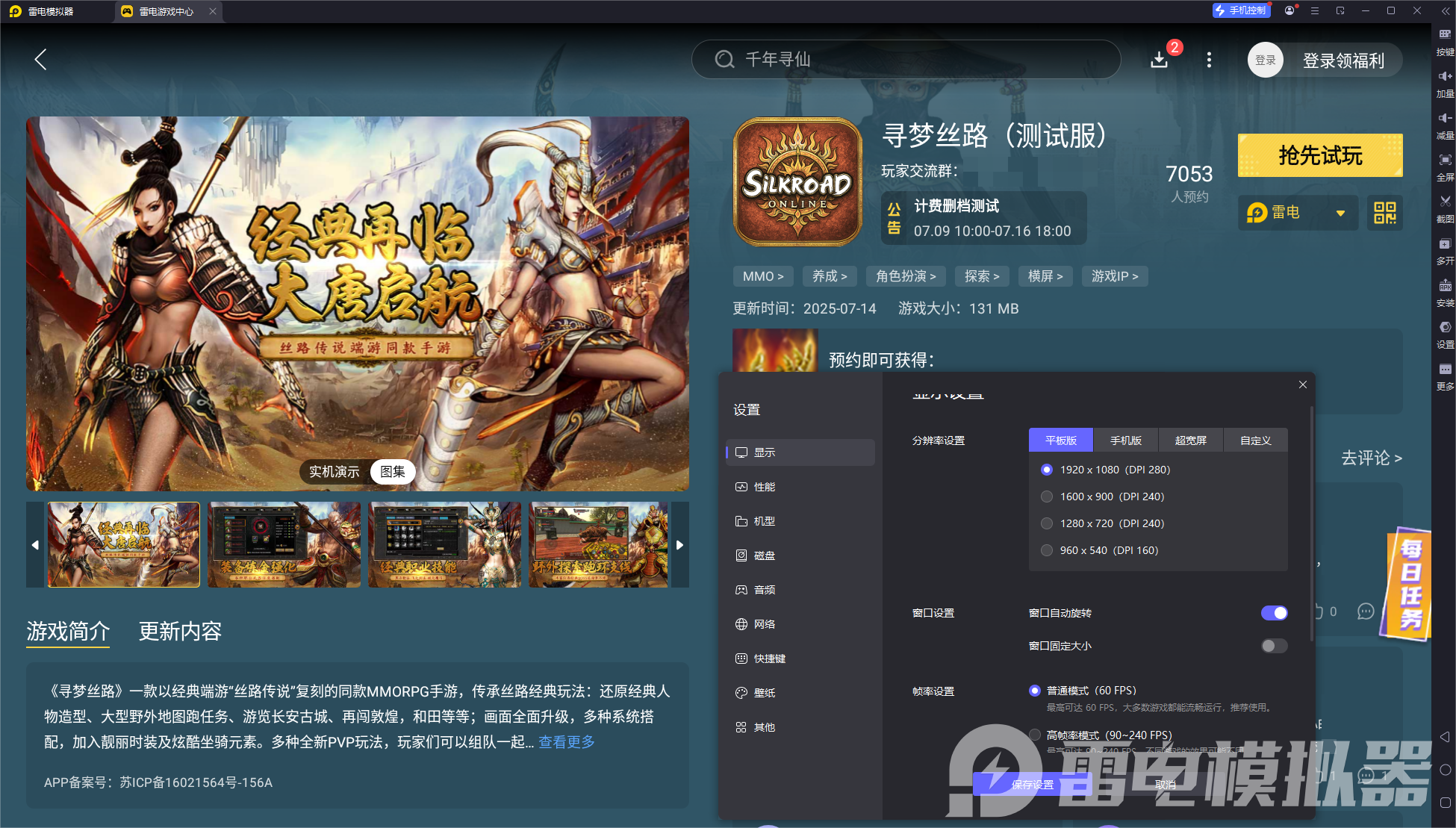Expand next screenshots with right arrow

[679, 545]
